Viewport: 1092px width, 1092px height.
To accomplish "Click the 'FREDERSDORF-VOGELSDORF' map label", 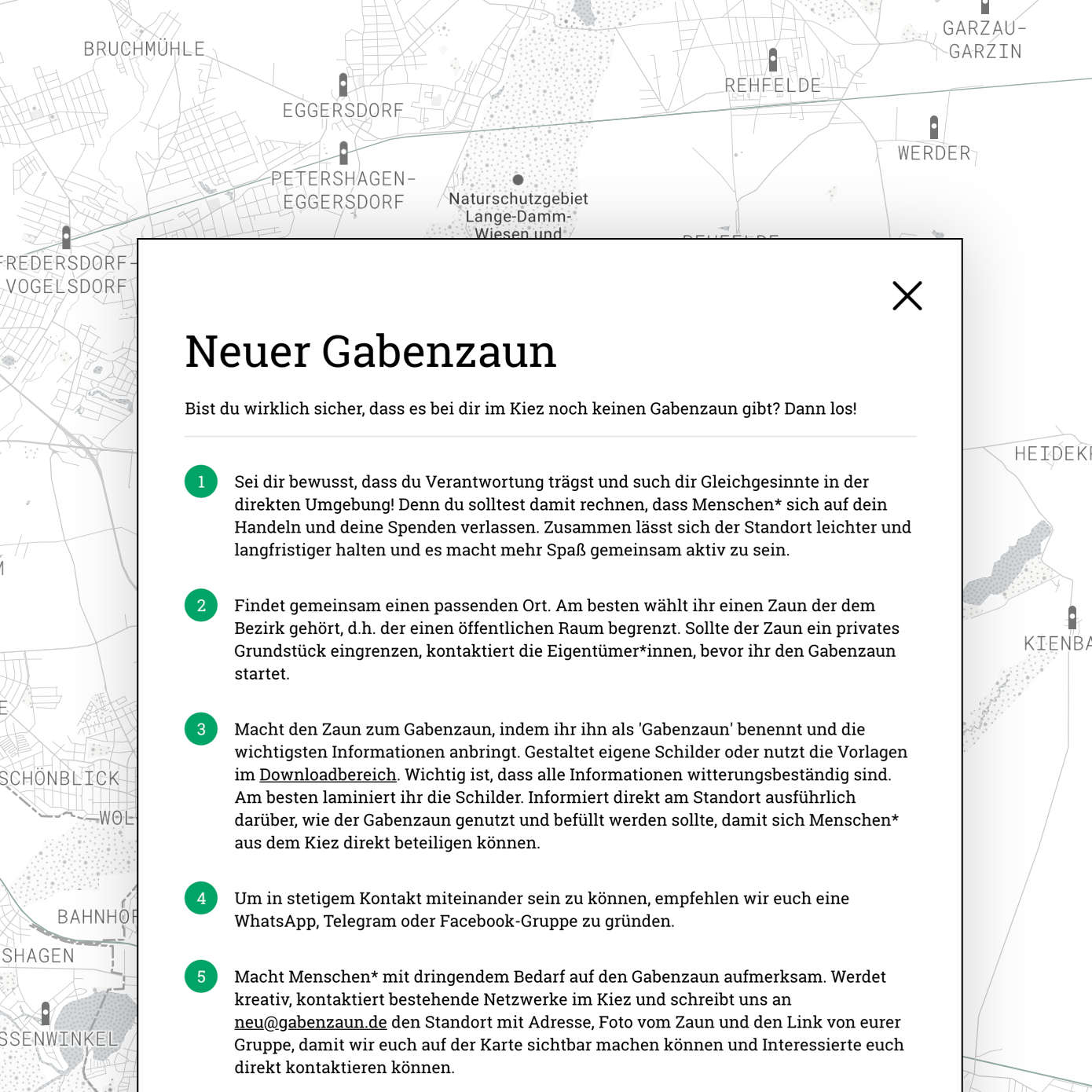I will (x=66, y=275).
